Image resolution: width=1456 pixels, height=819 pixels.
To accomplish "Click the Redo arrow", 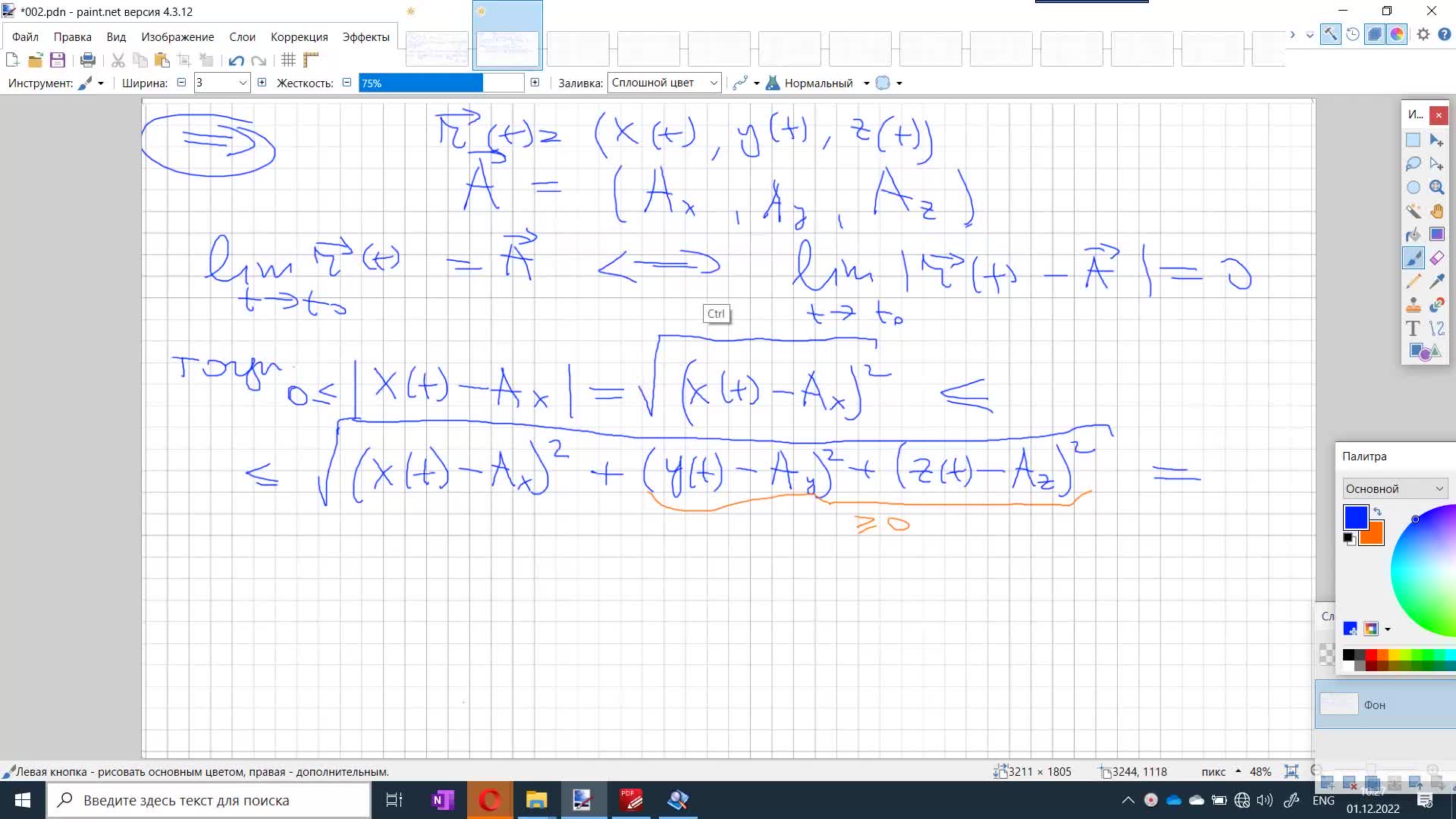I will (259, 60).
